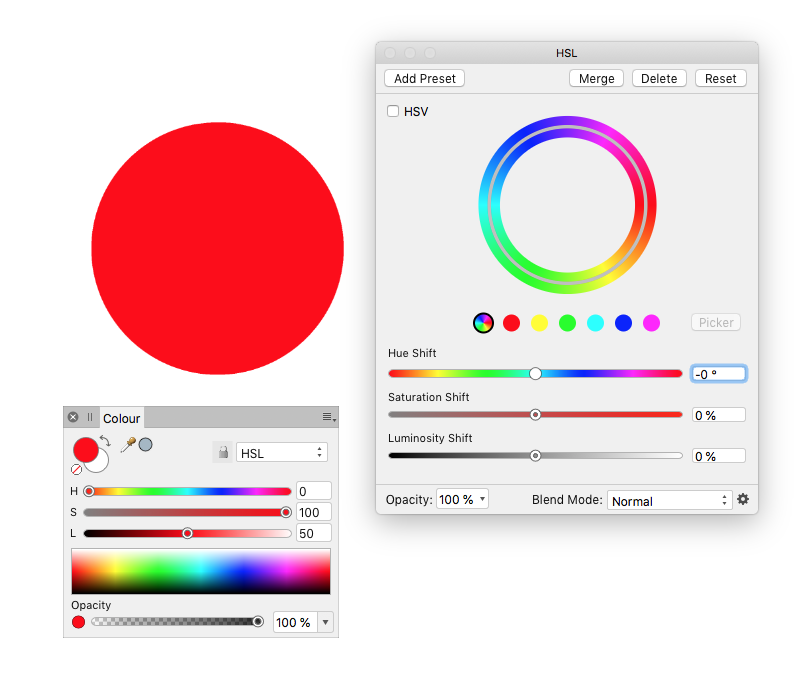Select the yellow channel dot in HSL
This screenshot has height=686, width=803.
click(539, 323)
